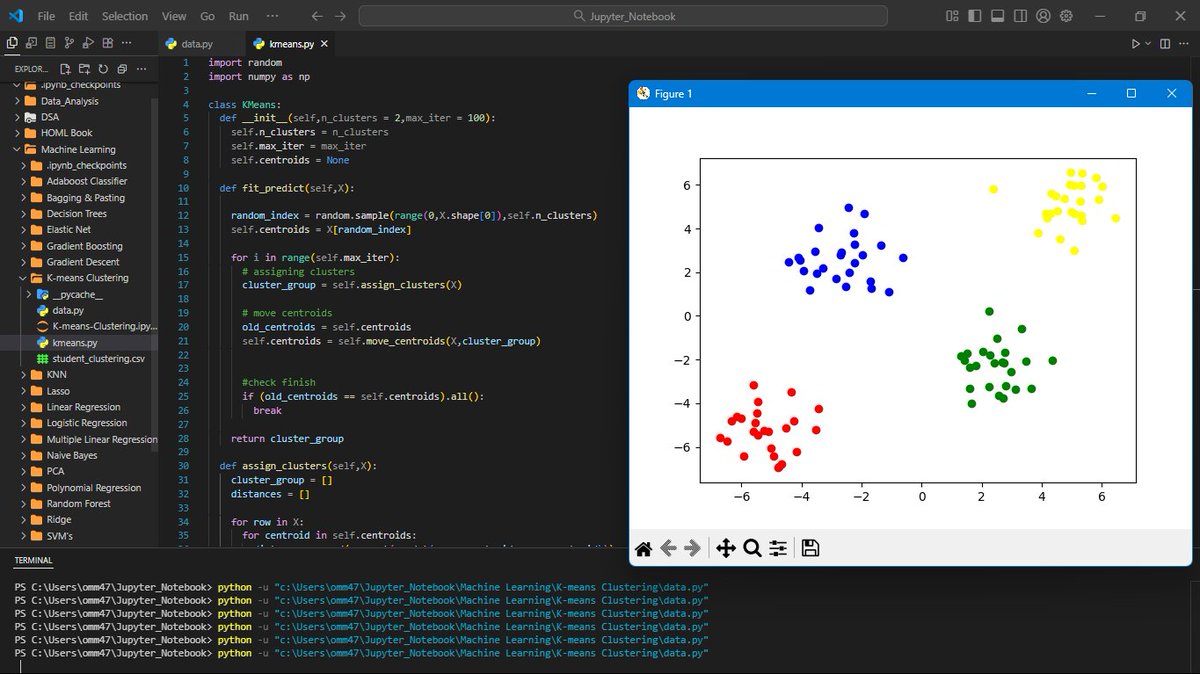
Task: Save the Figure 1 plot
Action: pyautogui.click(x=810, y=547)
